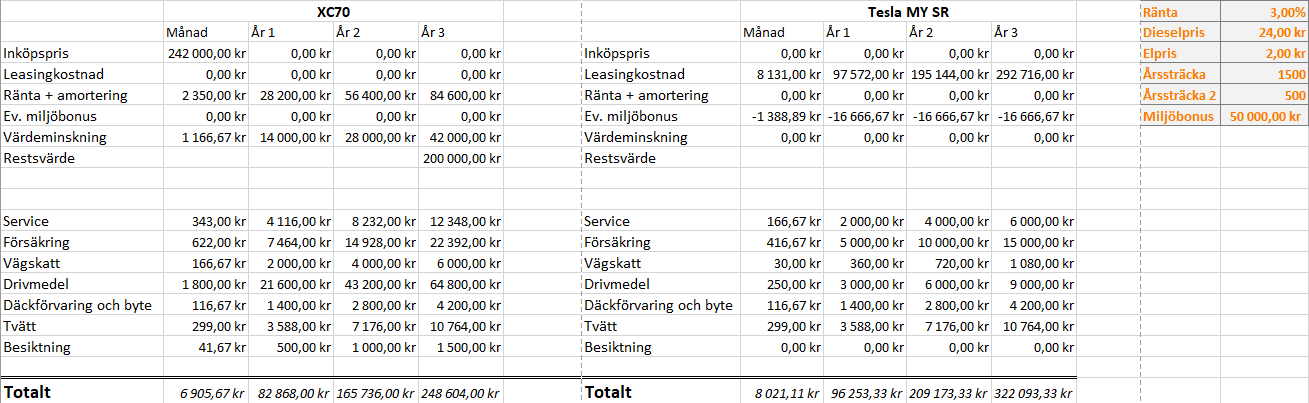The height and width of the screenshot is (403, 1309).
Task: Click Tesla total 96 253,33 kr
Action: (865, 392)
